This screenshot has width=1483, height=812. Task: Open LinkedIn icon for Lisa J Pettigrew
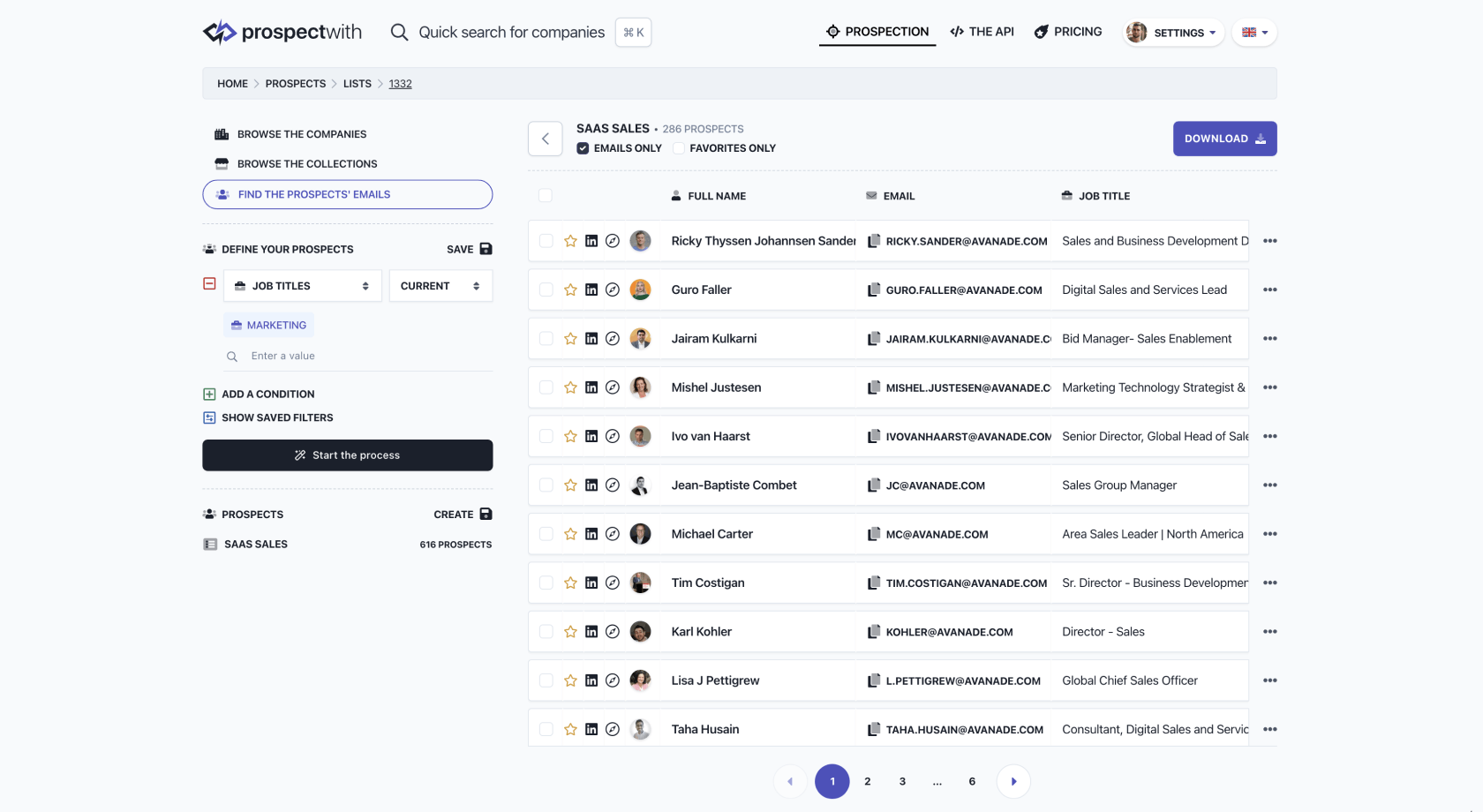coord(591,680)
